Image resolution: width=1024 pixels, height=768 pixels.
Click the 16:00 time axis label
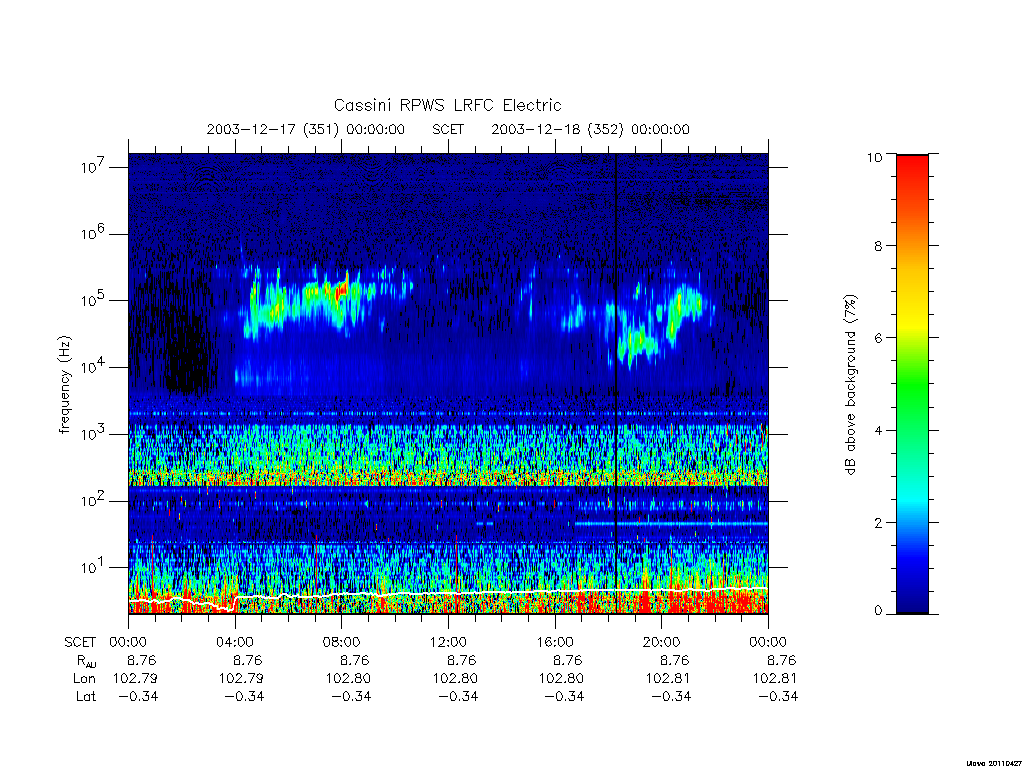pos(554,642)
